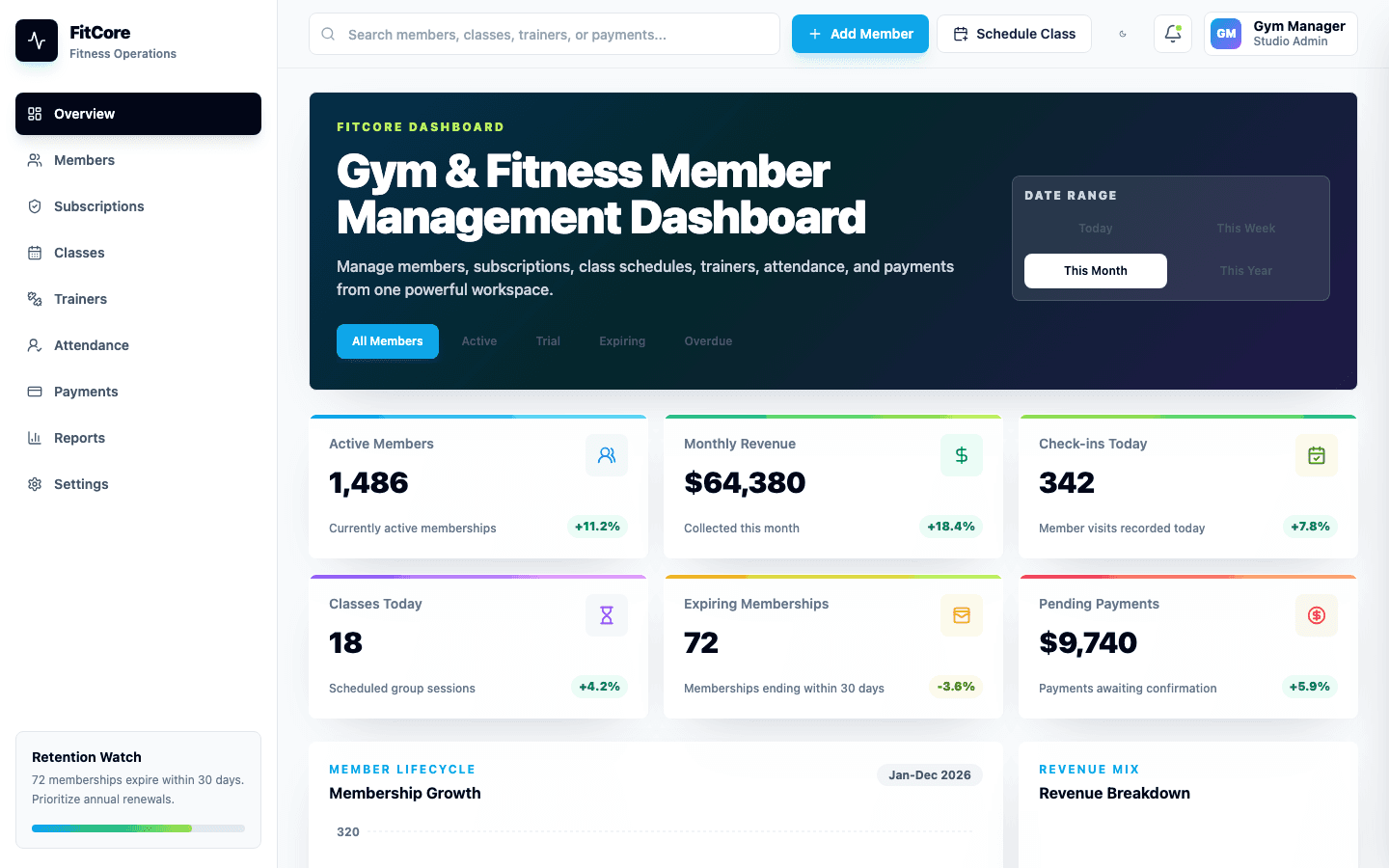
Task: Go to Payments page
Action: point(138,392)
